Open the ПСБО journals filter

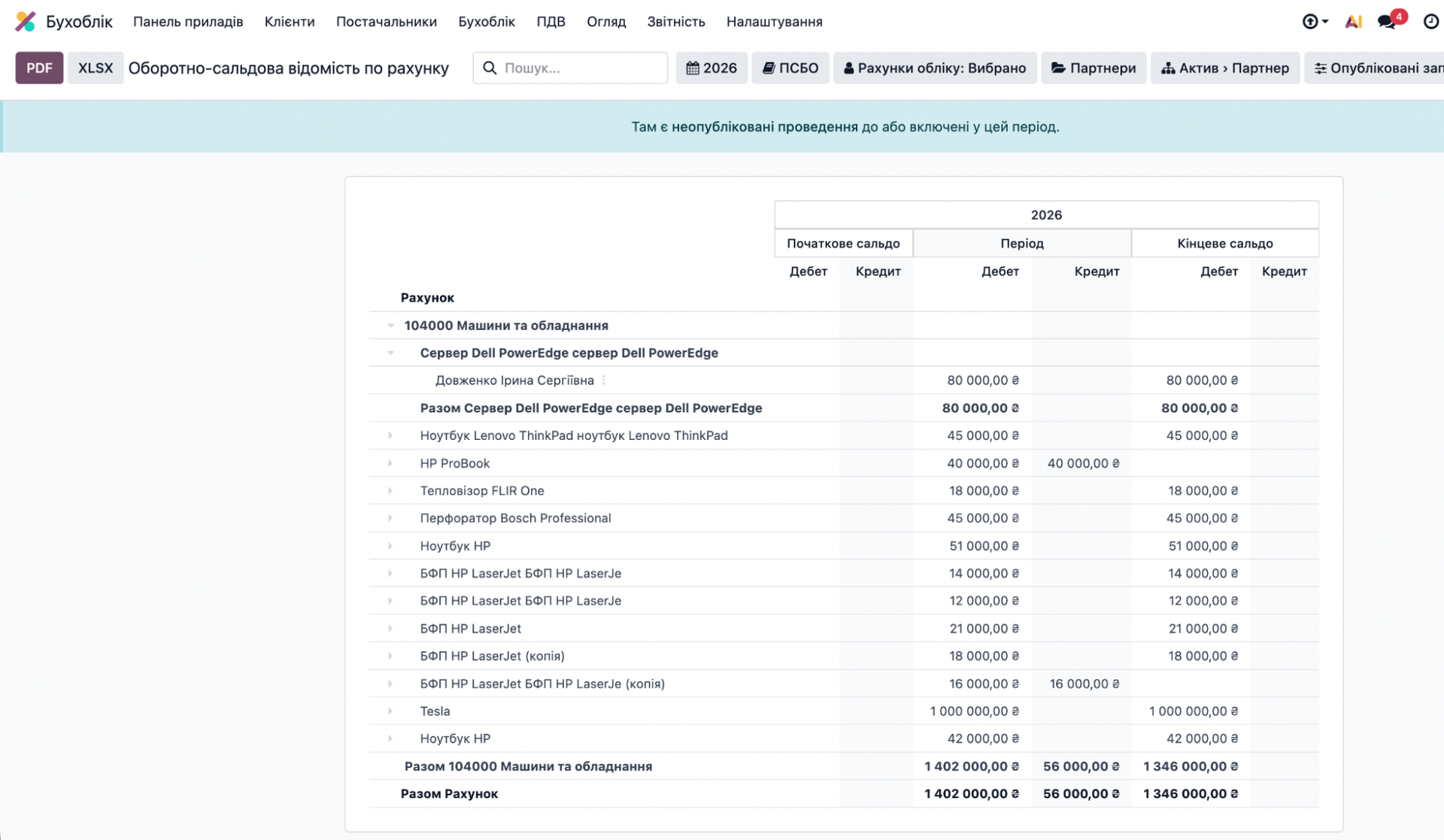(790, 68)
